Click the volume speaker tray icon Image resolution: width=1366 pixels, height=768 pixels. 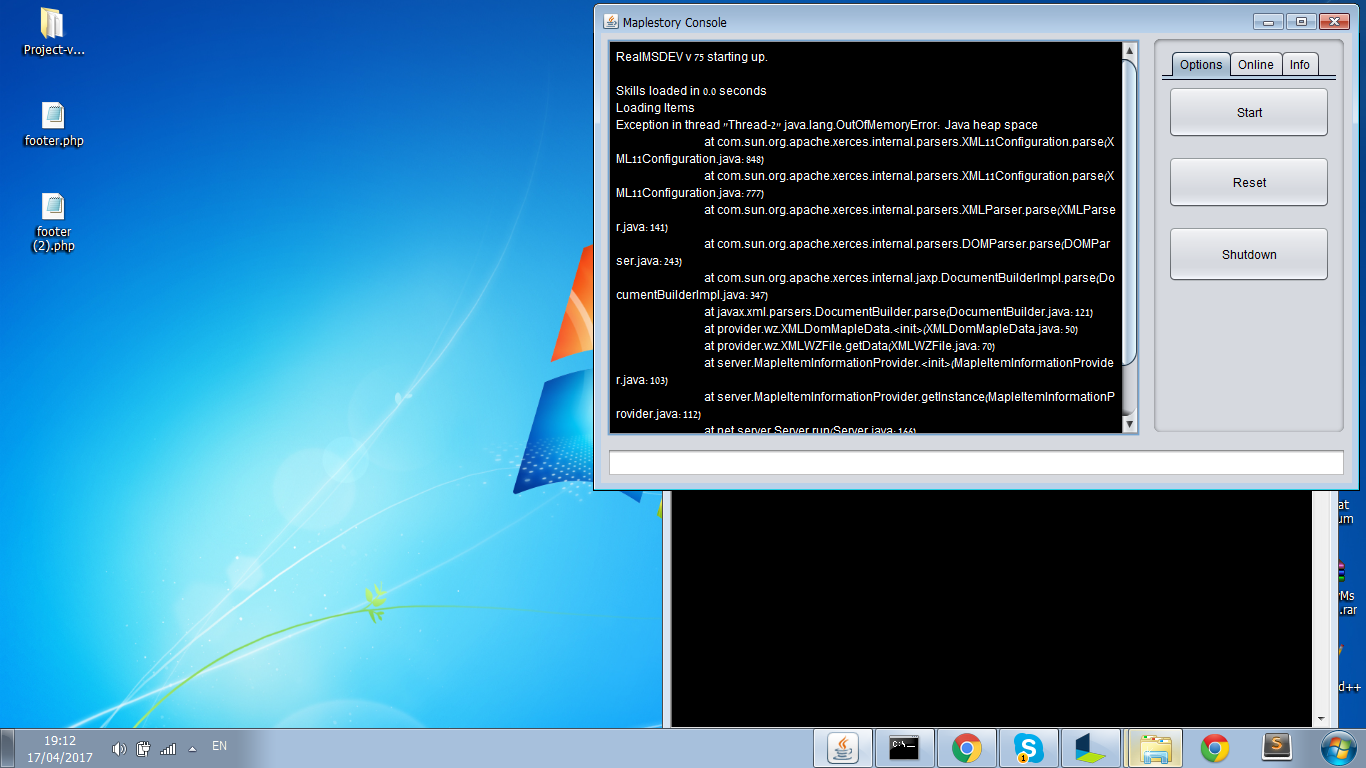119,748
